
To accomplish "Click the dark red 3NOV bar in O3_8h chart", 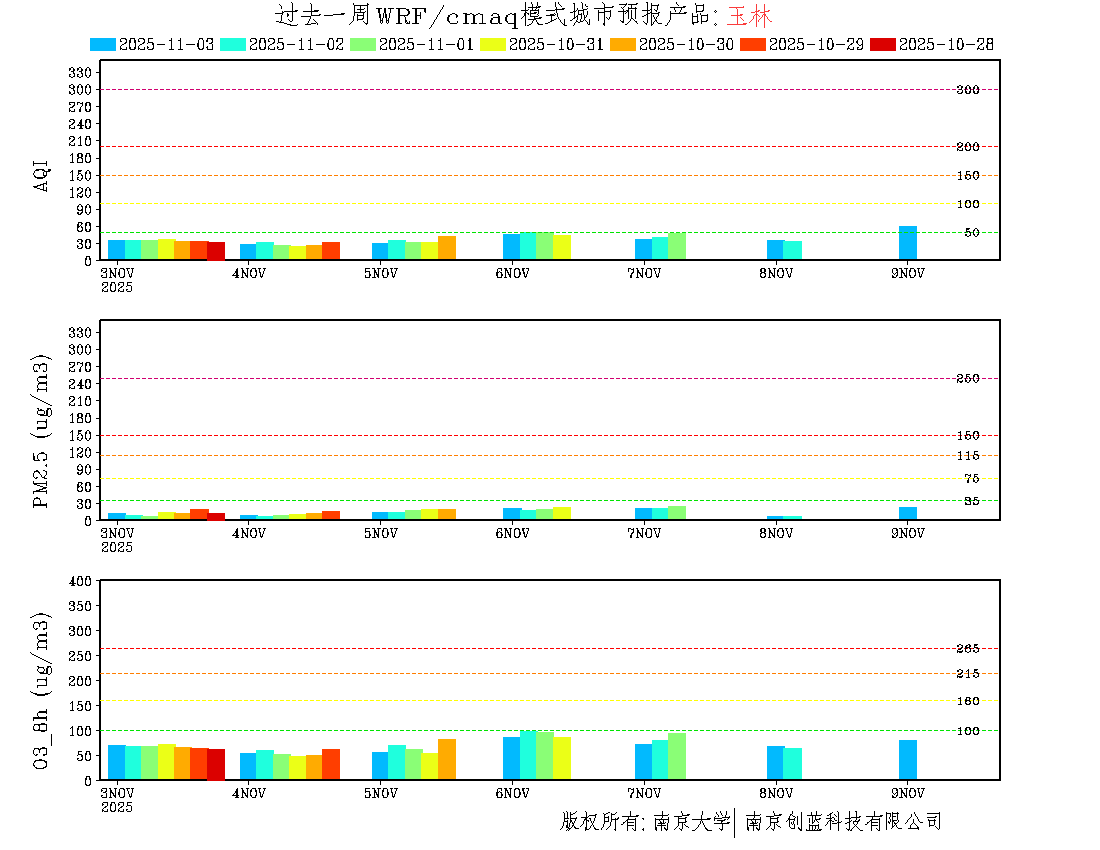I will click(216, 764).
